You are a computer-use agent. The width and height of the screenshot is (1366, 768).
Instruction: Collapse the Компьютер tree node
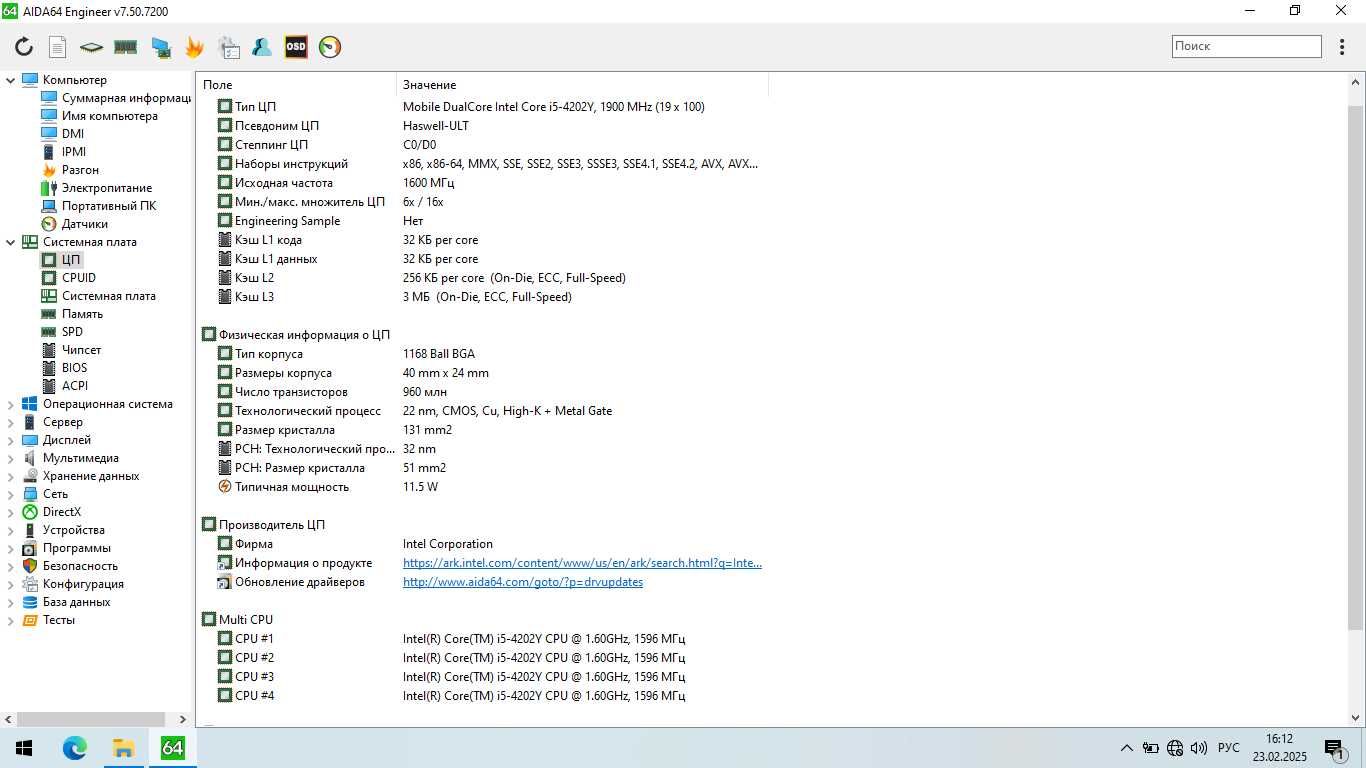[x=11, y=80]
